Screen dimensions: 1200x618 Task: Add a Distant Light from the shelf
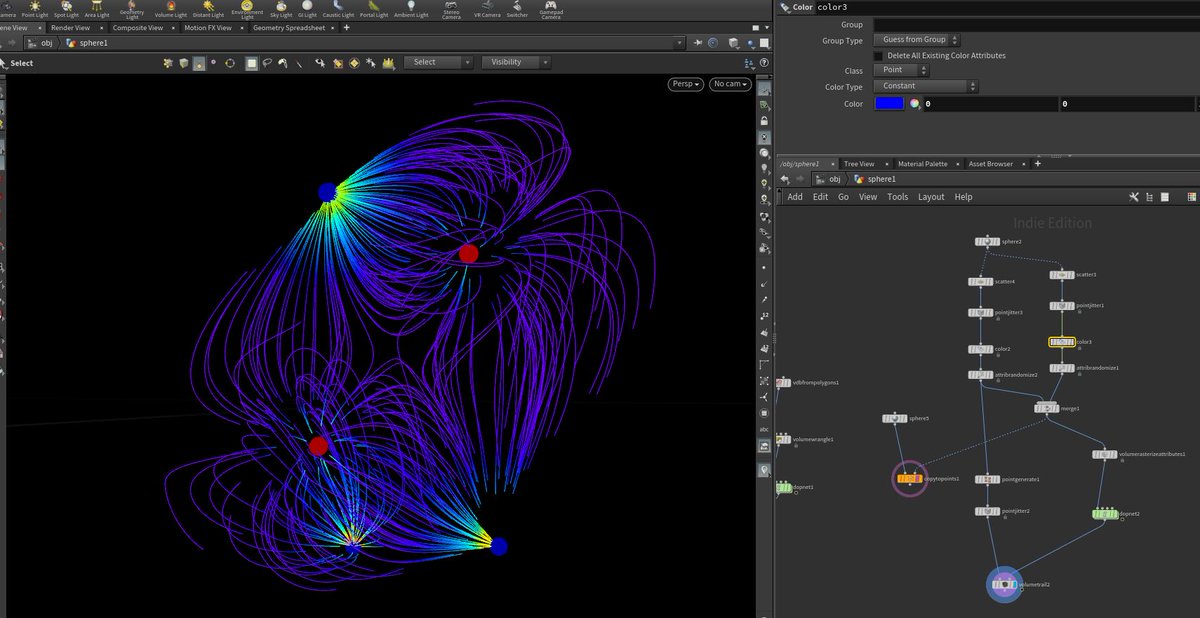click(x=206, y=9)
